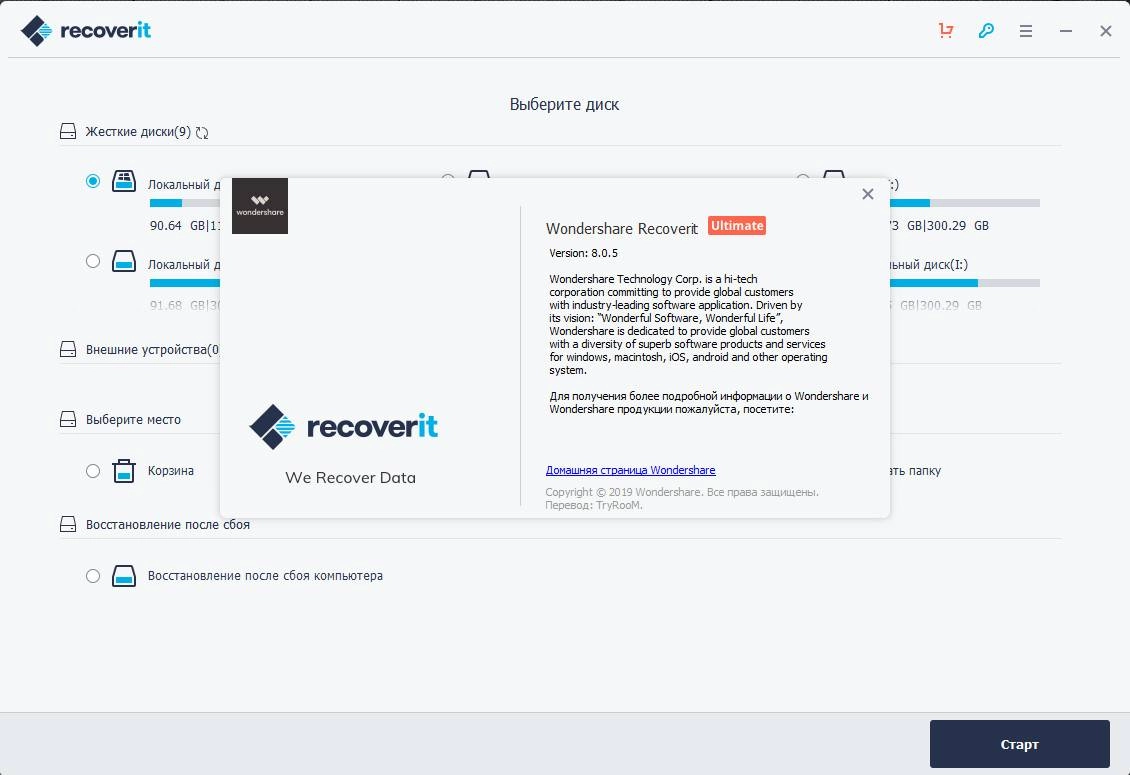The height and width of the screenshot is (775, 1130).
Task: Click the recycle bin icon
Action: coord(124,471)
